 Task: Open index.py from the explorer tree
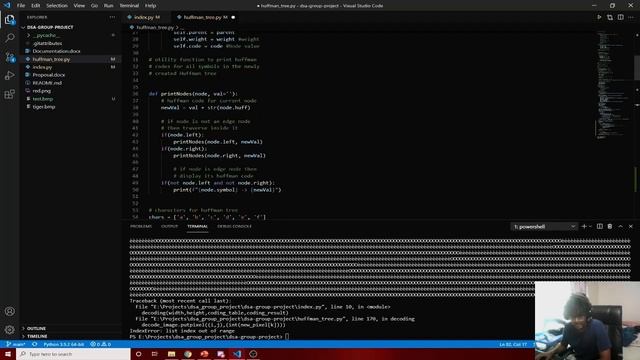pyautogui.click(x=42, y=67)
